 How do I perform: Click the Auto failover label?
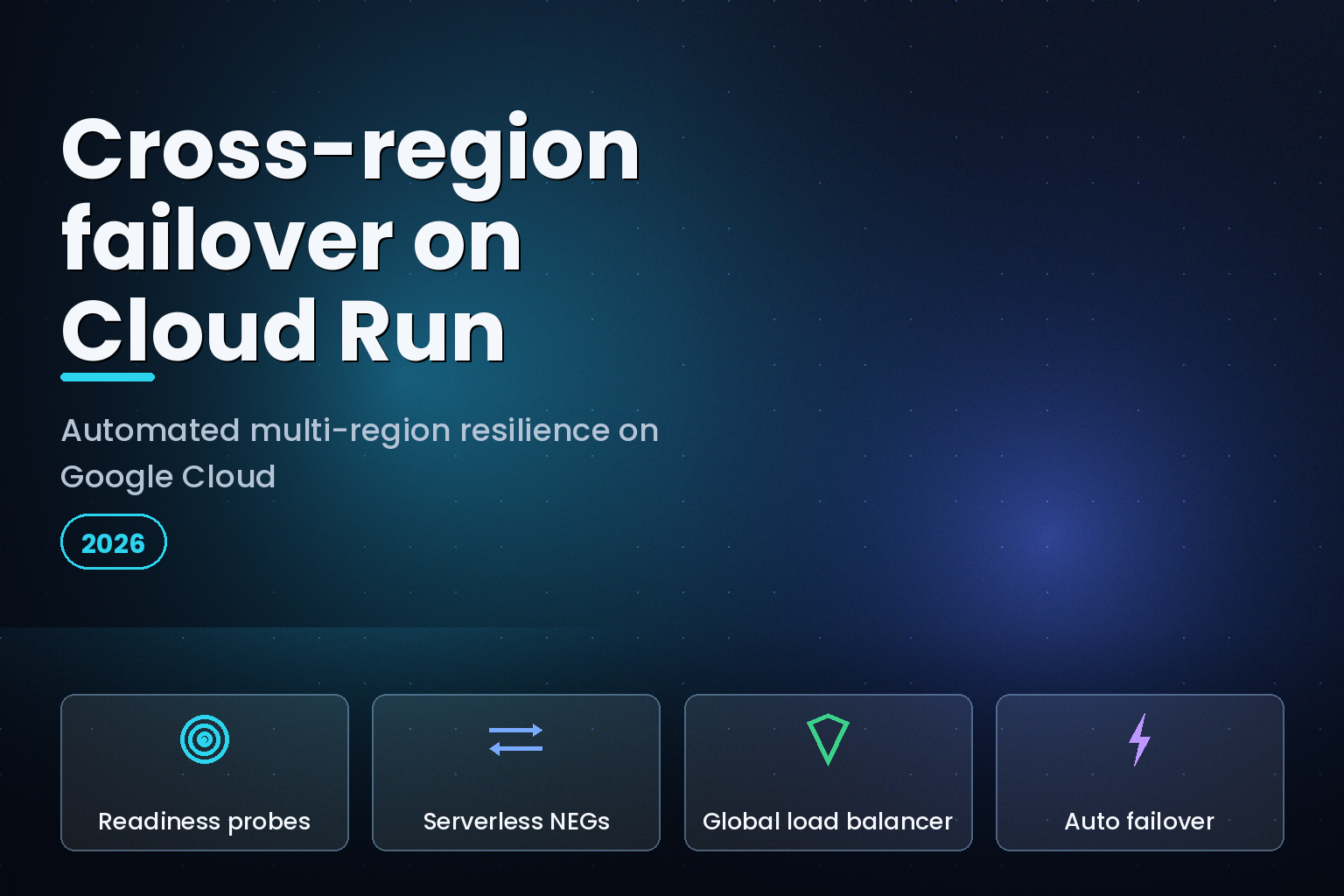(x=1139, y=822)
